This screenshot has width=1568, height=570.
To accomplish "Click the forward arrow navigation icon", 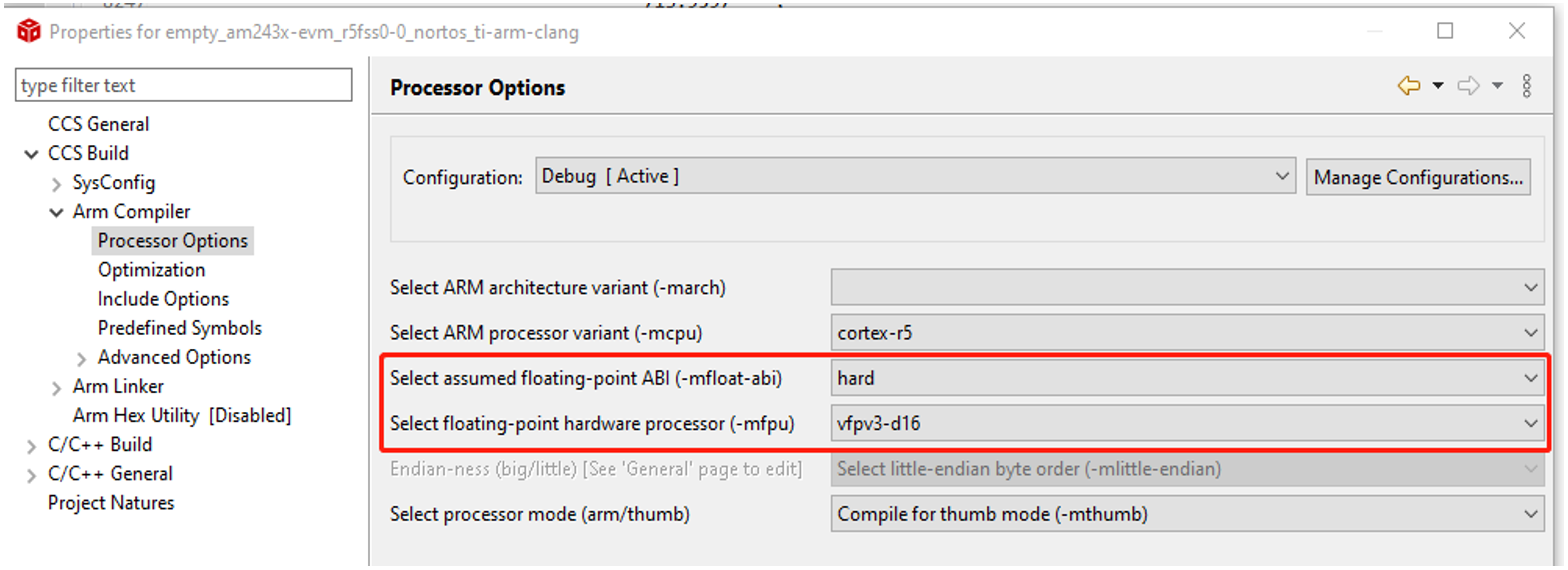I will click(1468, 87).
